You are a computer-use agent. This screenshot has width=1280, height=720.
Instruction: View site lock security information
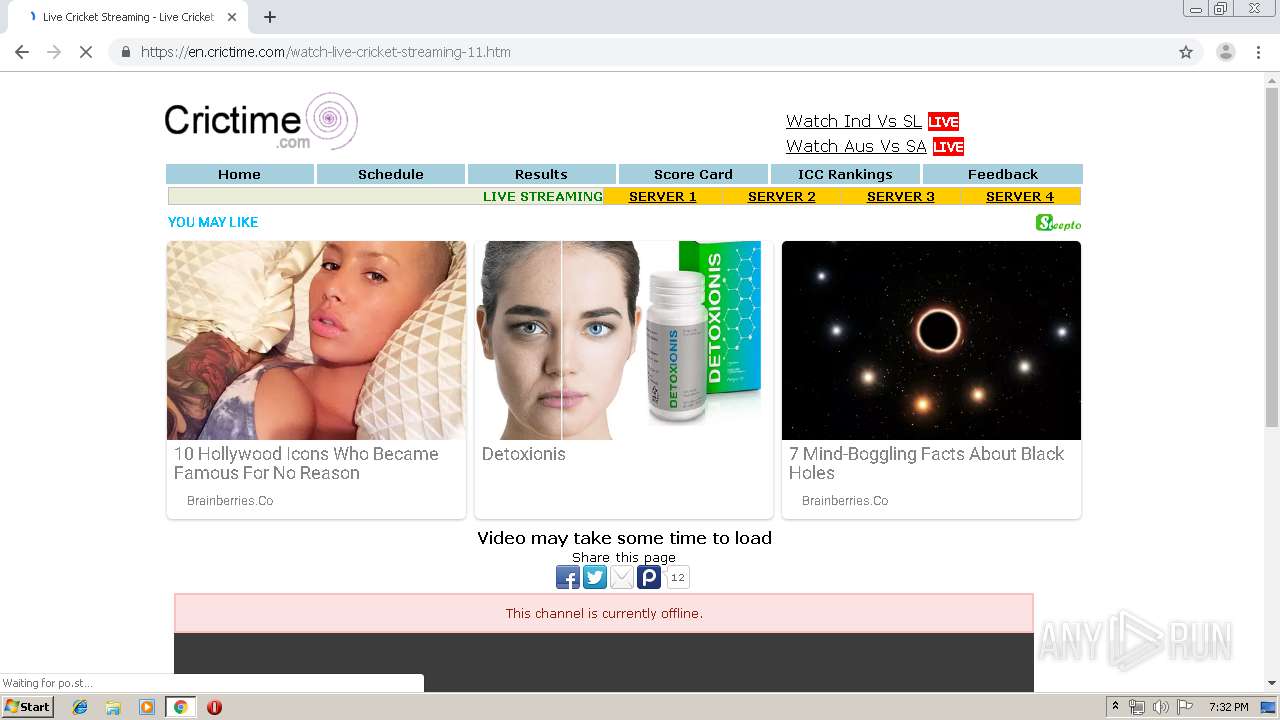[x=125, y=52]
